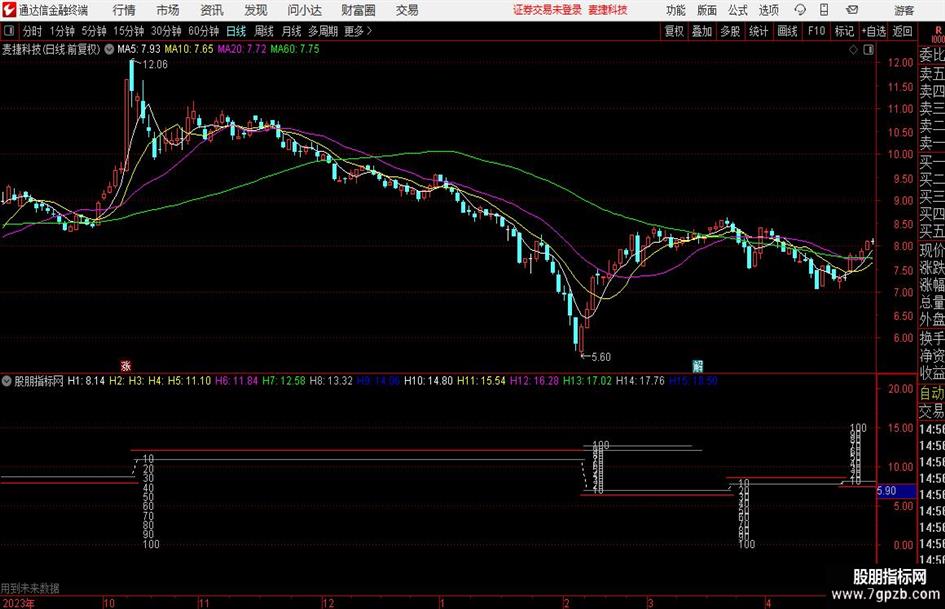
Task: Click the blue 解 marker below the chart
Action: (x=697, y=366)
